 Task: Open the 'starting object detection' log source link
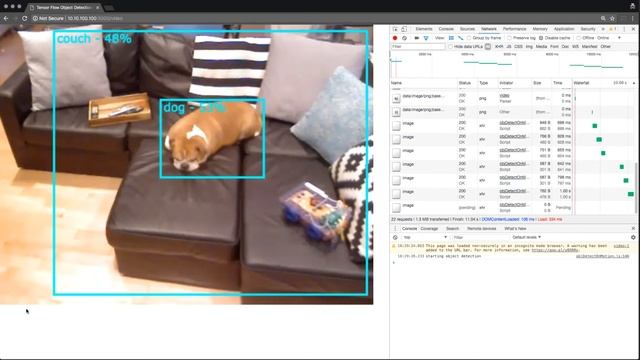(x=602, y=256)
